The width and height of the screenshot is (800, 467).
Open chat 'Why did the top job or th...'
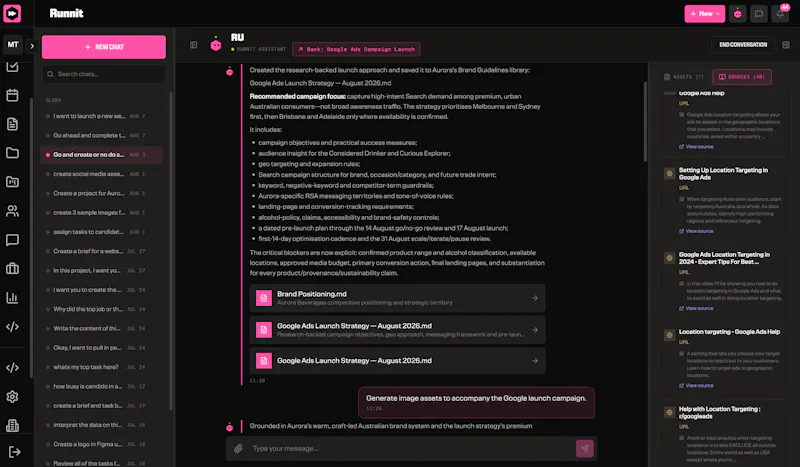coord(102,309)
